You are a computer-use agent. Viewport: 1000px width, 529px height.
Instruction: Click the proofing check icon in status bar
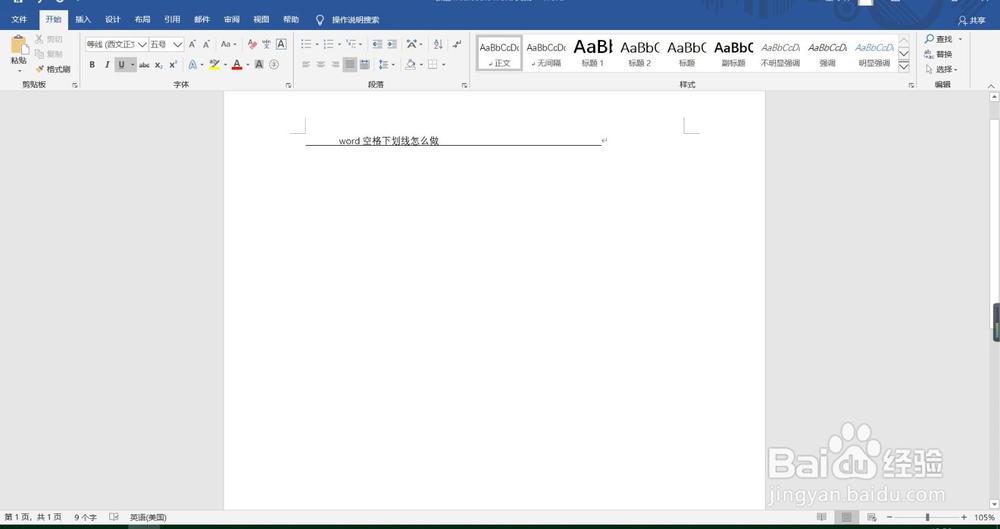tap(114, 517)
